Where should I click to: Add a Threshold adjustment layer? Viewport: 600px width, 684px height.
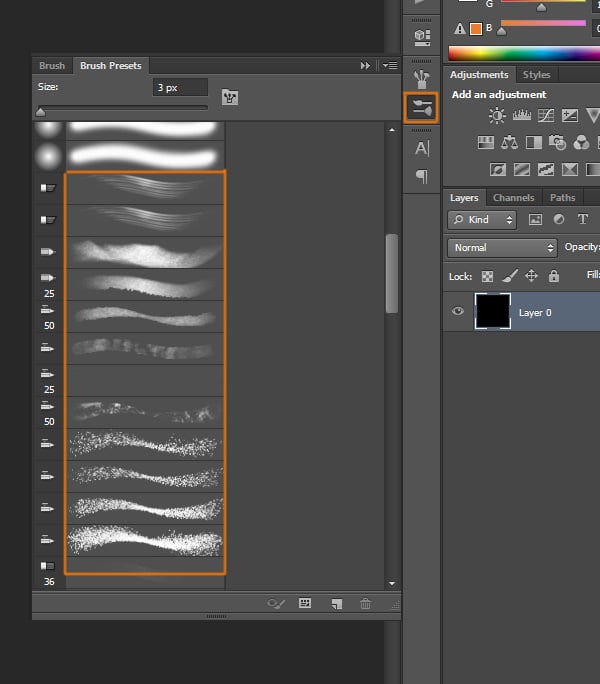coord(545,169)
